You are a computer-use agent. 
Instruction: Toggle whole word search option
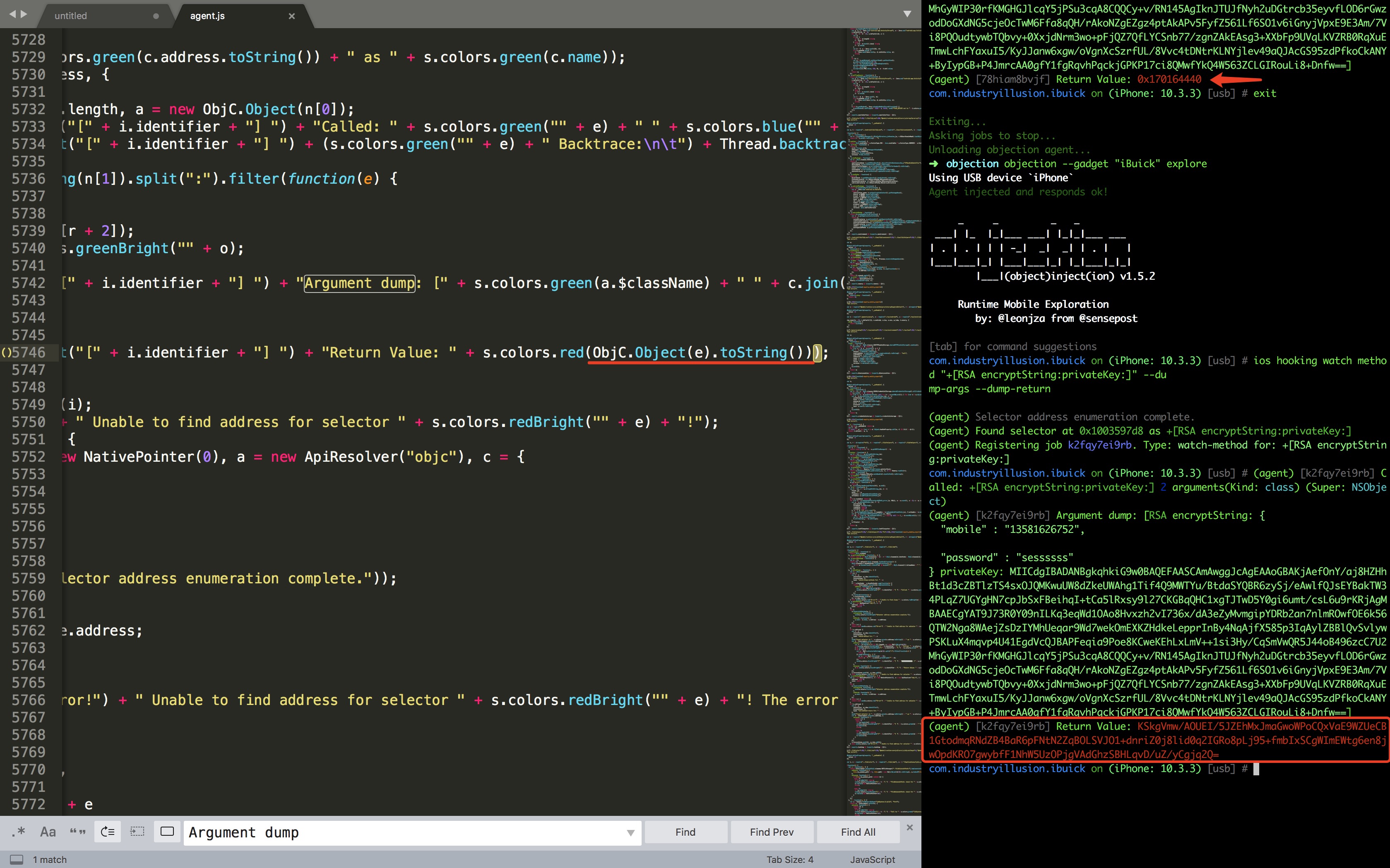click(77, 832)
